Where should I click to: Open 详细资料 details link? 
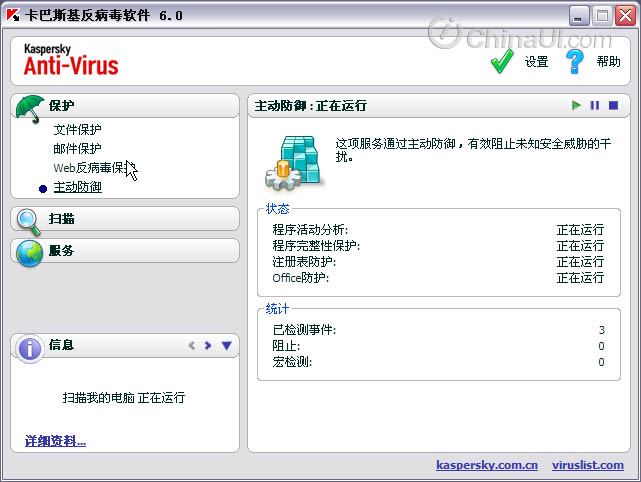tap(55, 441)
